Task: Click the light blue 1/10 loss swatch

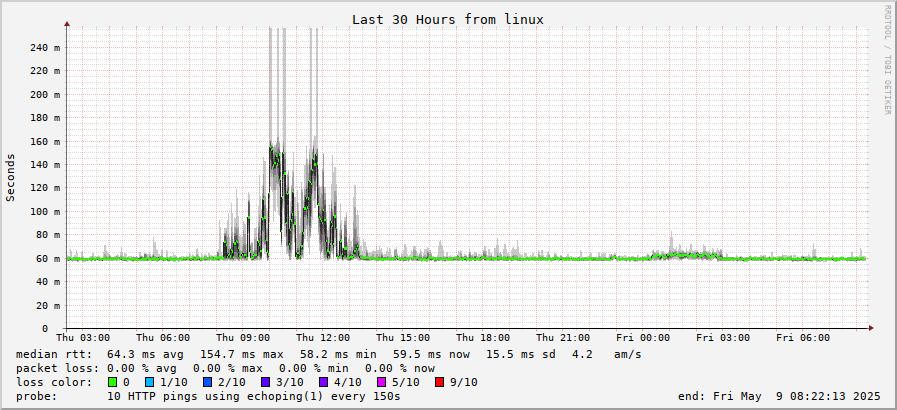Action: tap(149, 382)
